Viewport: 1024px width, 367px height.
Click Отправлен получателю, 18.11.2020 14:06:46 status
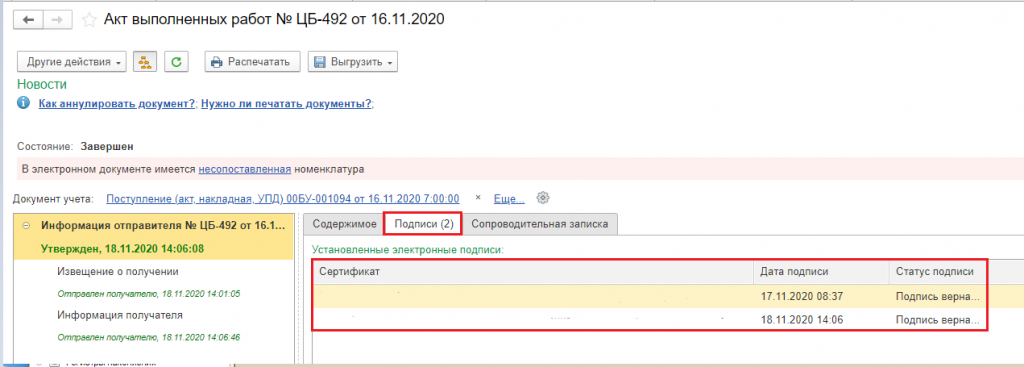(x=149, y=338)
